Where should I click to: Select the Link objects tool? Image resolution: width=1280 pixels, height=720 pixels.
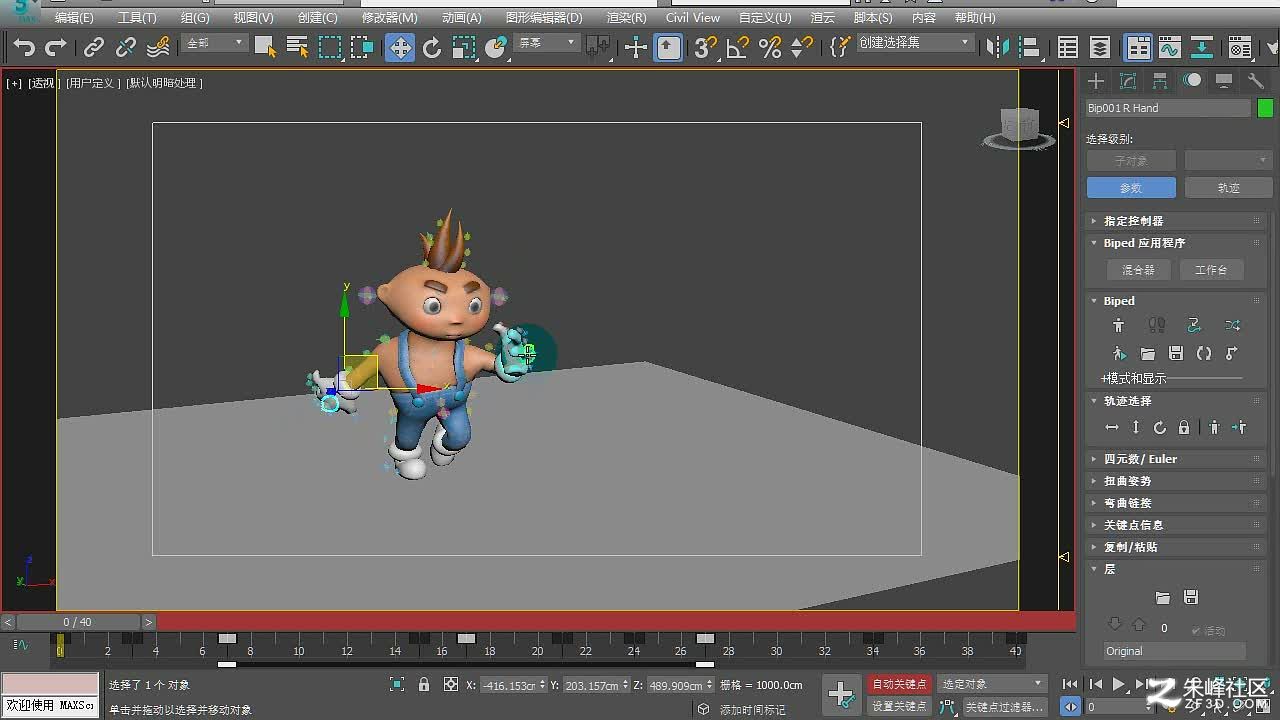click(94, 47)
